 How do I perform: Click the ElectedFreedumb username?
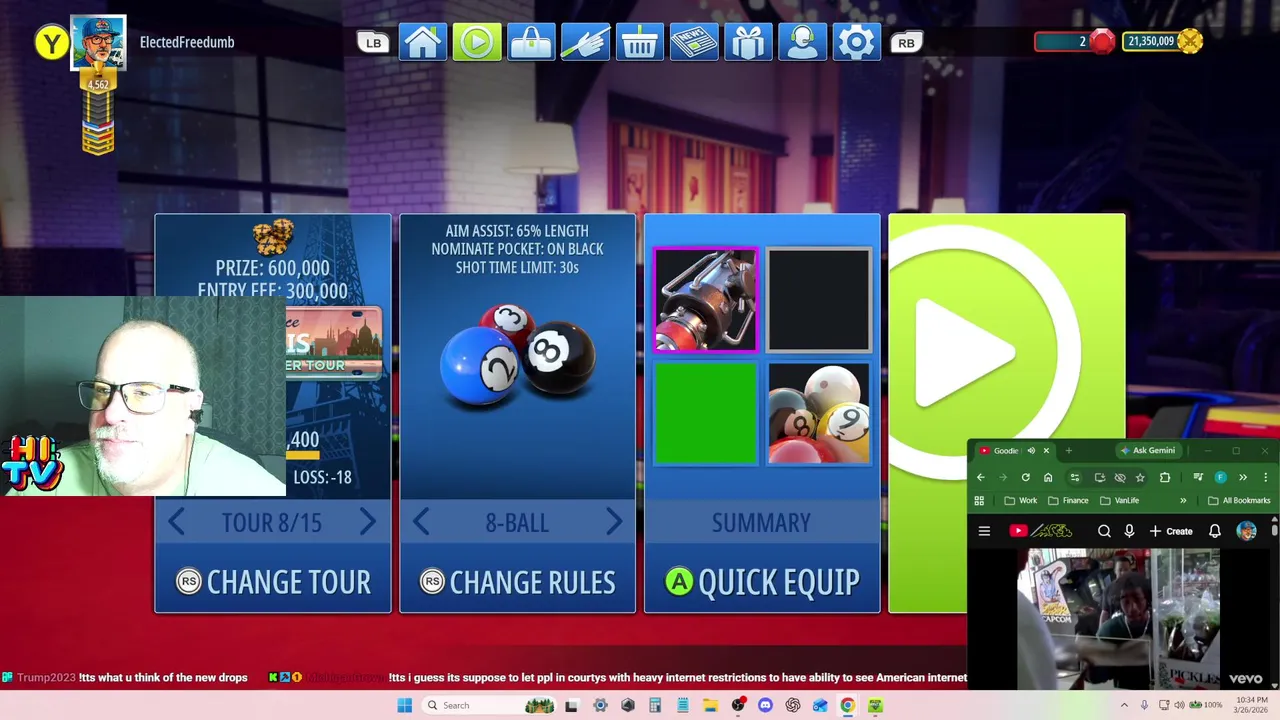pos(187,42)
